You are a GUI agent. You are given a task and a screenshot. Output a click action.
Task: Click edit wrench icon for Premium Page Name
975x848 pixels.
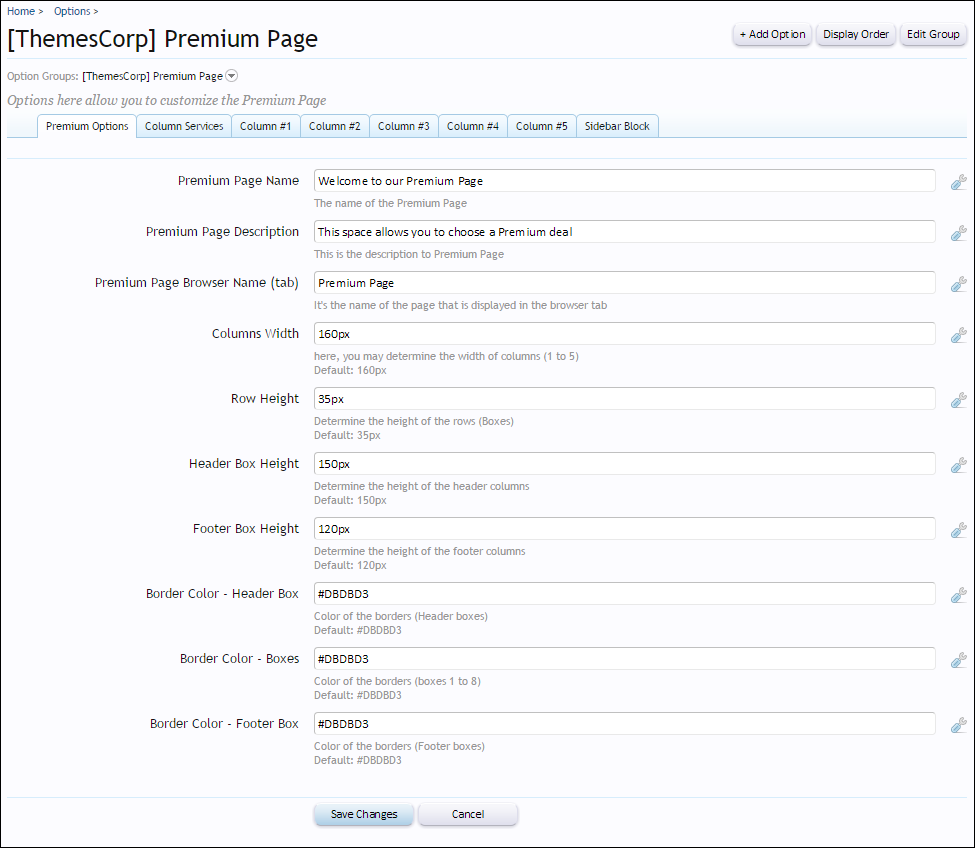958,182
